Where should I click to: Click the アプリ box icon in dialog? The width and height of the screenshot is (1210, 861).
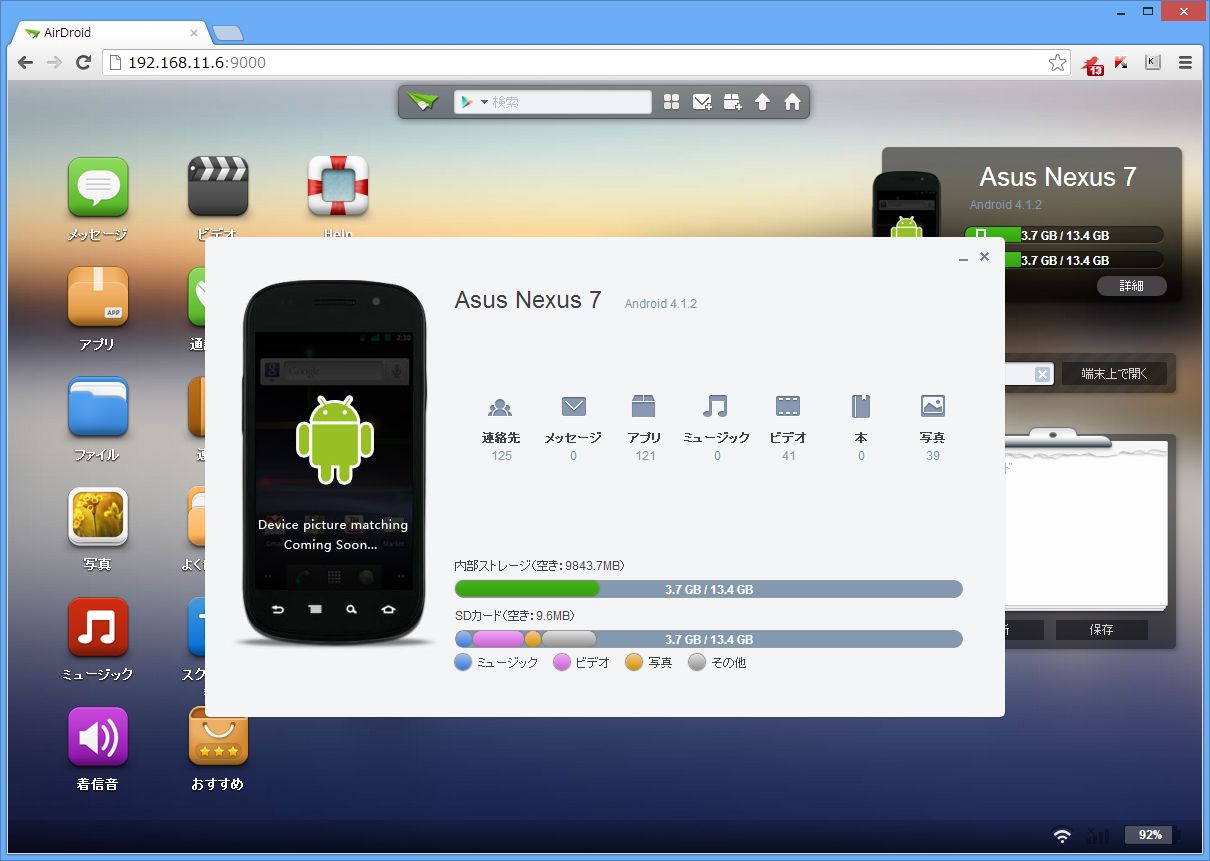pos(644,405)
